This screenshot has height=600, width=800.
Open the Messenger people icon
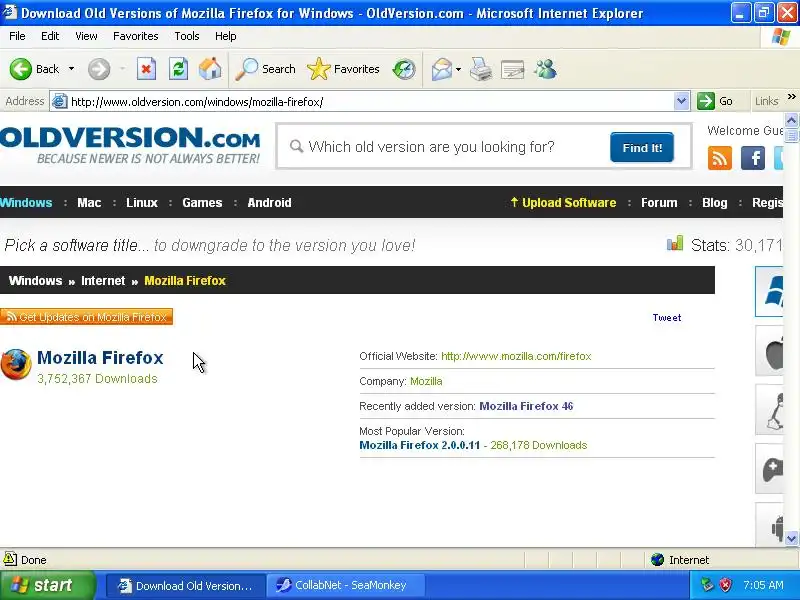(545, 69)
